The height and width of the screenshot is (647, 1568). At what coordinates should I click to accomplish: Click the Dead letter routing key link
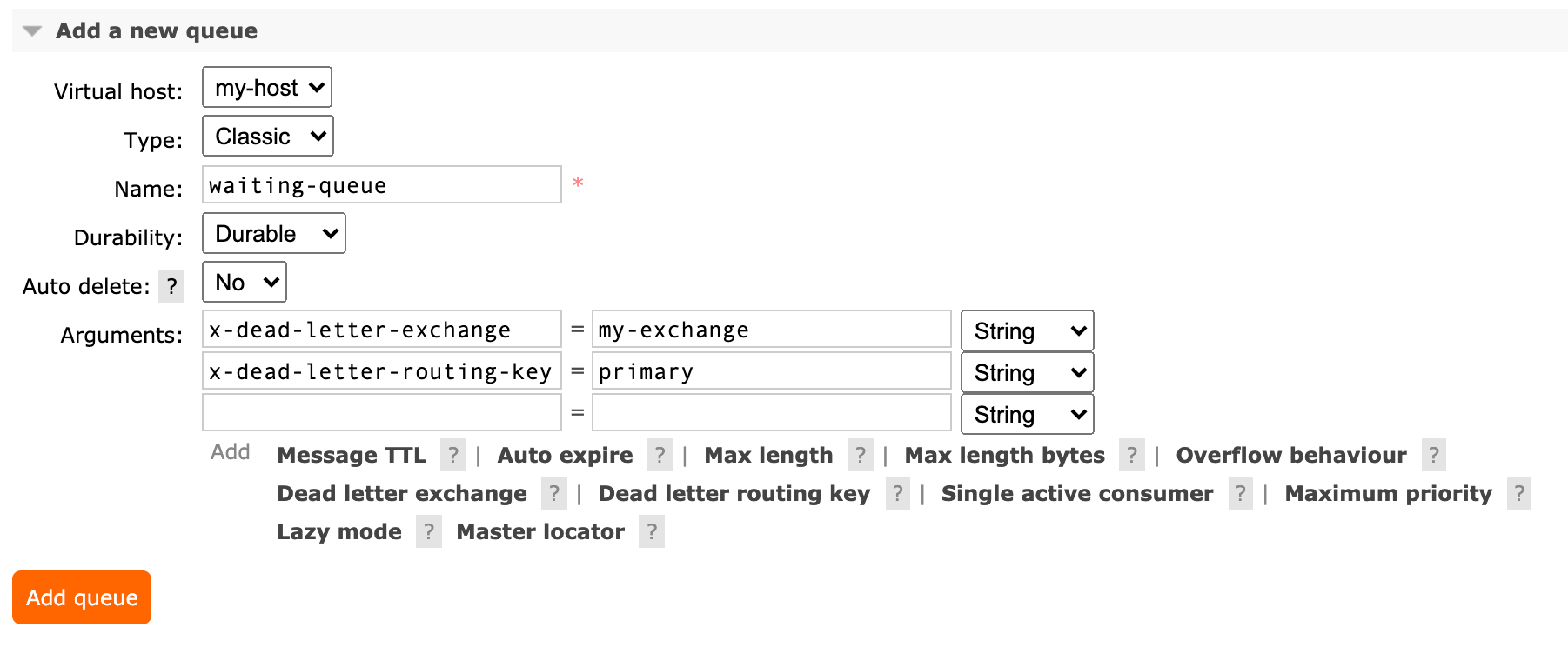[x=734, y=493]
